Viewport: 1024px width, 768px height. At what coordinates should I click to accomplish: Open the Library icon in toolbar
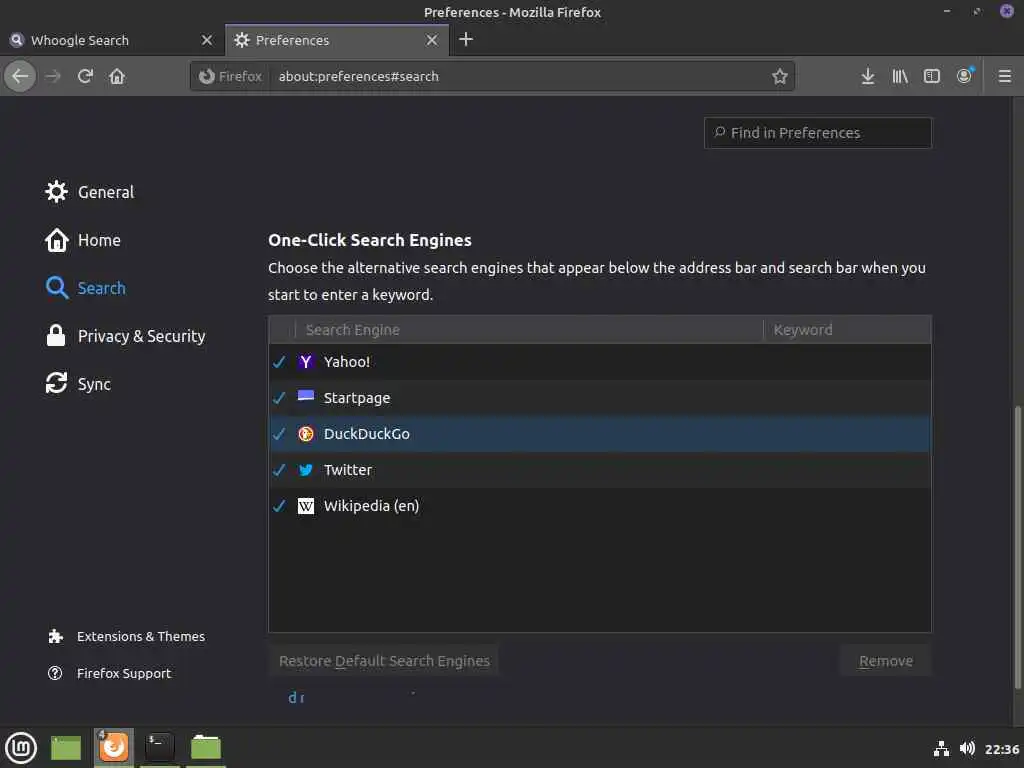[x=900, y=76]
